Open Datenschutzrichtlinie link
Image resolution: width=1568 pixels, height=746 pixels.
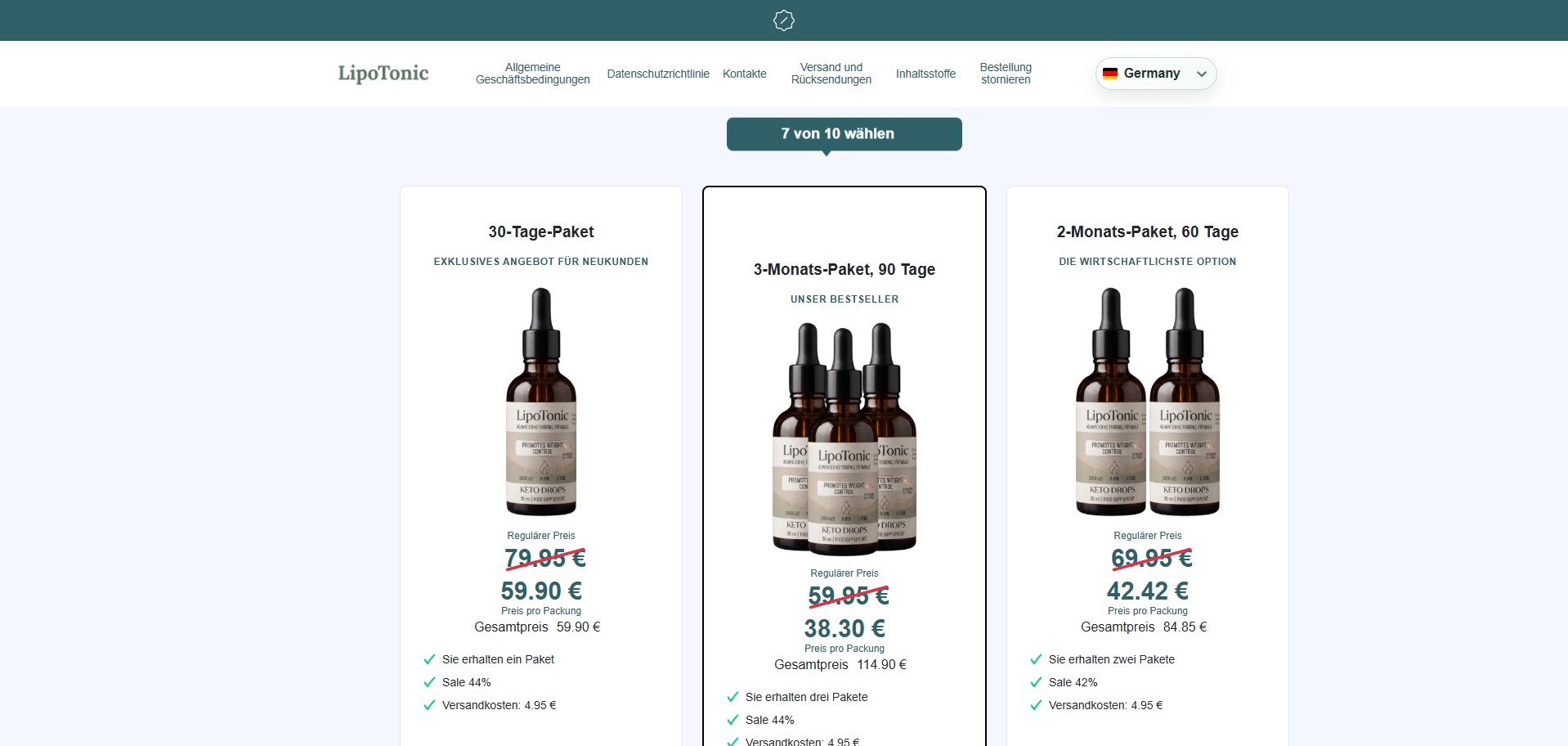(658, 74)
